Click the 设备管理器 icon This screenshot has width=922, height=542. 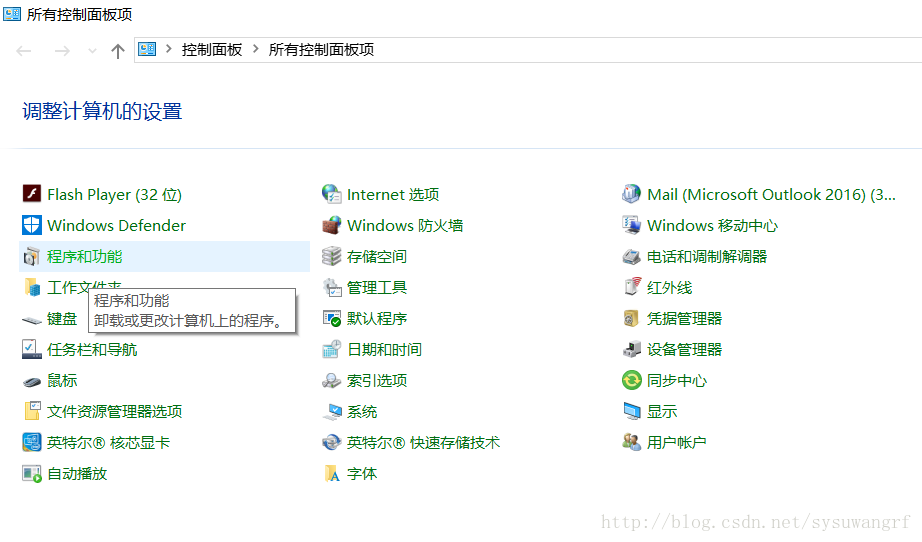click(x=632, y=349)
